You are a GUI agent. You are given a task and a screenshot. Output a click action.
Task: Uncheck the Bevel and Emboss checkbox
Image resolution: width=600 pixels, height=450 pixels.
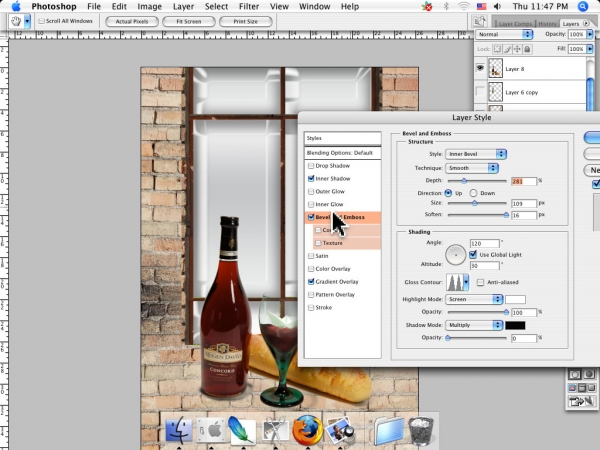pyautogui.click(x=311, y=217)
